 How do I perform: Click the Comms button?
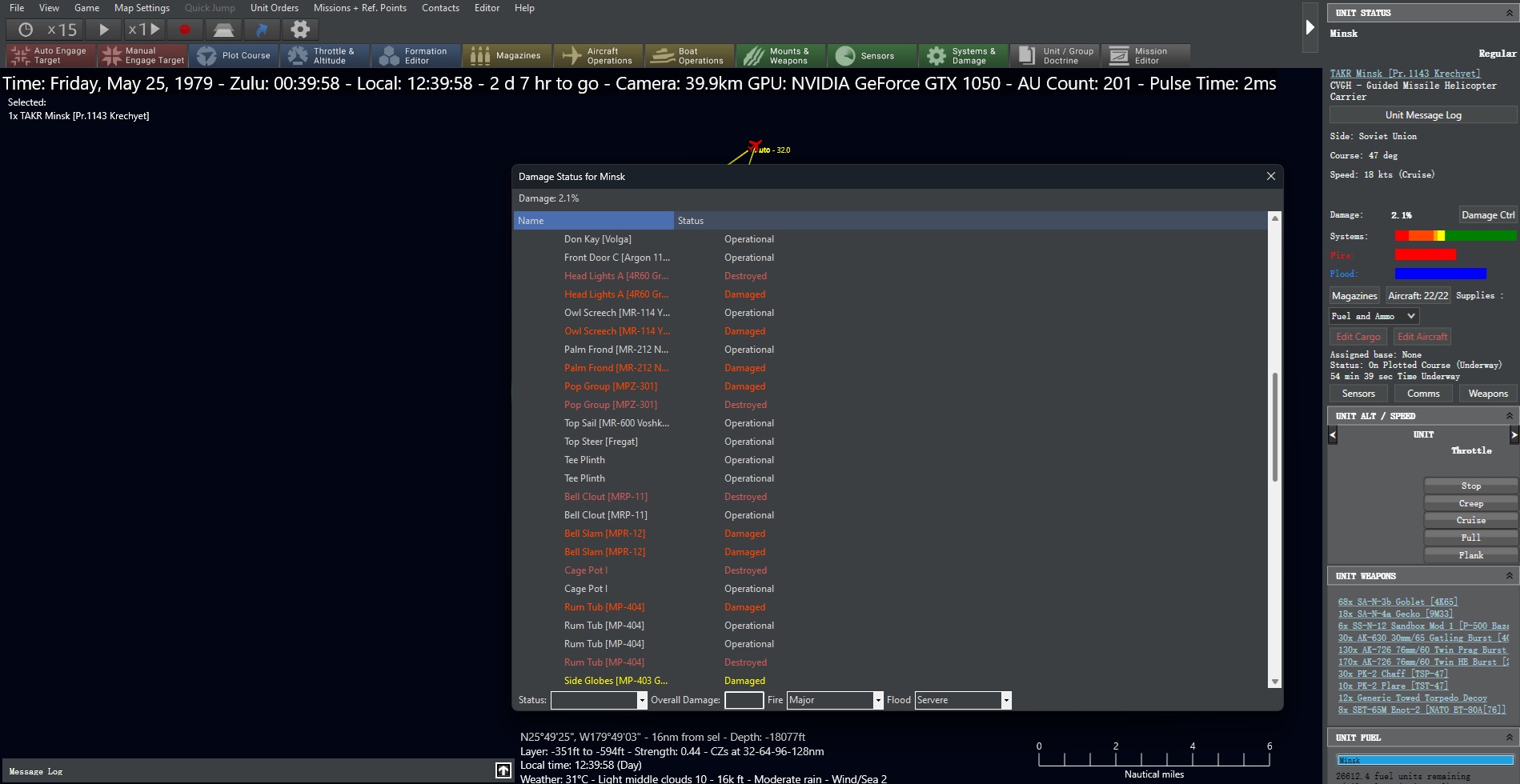pyautogui.click(x=1423, y=394)
